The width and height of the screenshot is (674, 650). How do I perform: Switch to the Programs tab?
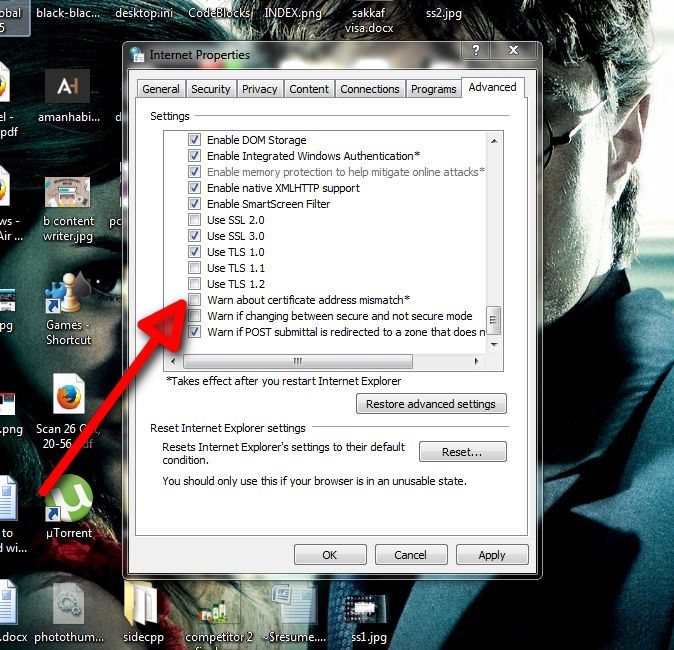(434, 89)
